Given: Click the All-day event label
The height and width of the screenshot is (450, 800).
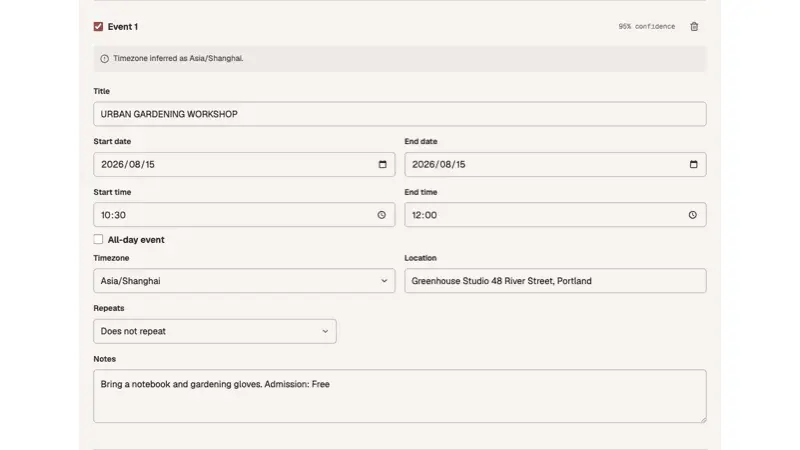Looking at the screenshot, I should click(136, 240).
